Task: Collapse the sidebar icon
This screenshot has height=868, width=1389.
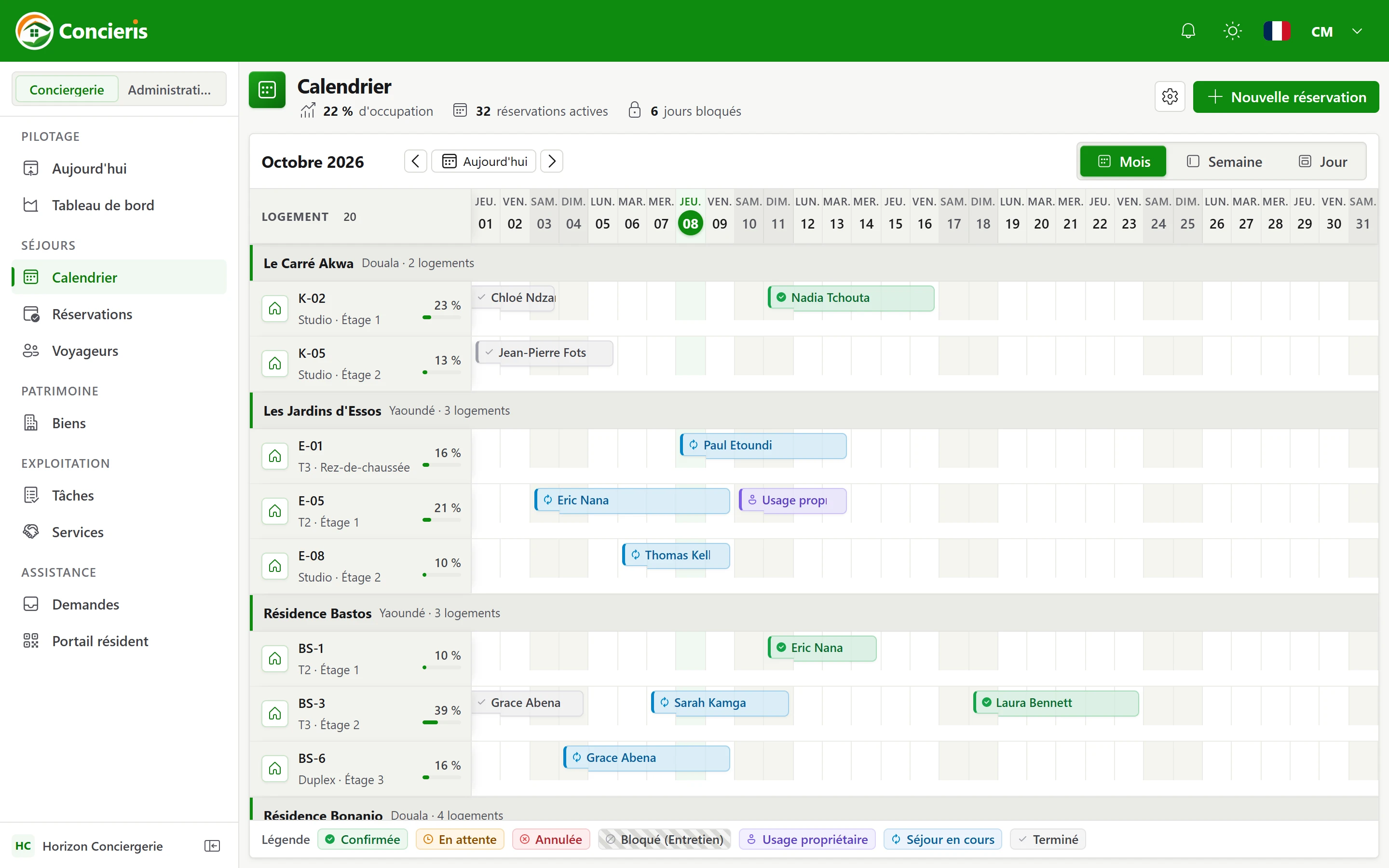Action: [x=212, y=846]
